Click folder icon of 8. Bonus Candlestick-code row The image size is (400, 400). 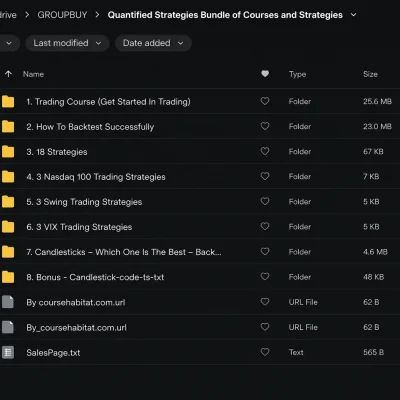(8, 277)
